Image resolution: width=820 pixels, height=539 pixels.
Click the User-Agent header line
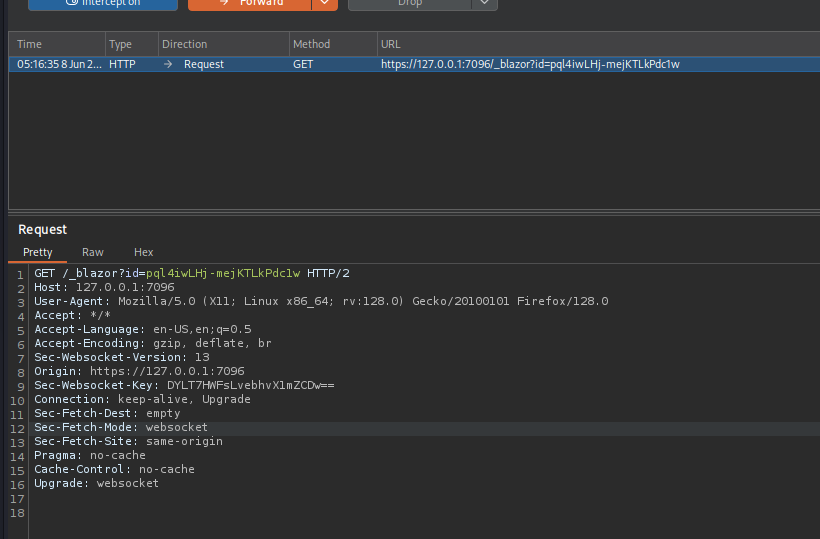pyautogui.click(x=321, y=302)
